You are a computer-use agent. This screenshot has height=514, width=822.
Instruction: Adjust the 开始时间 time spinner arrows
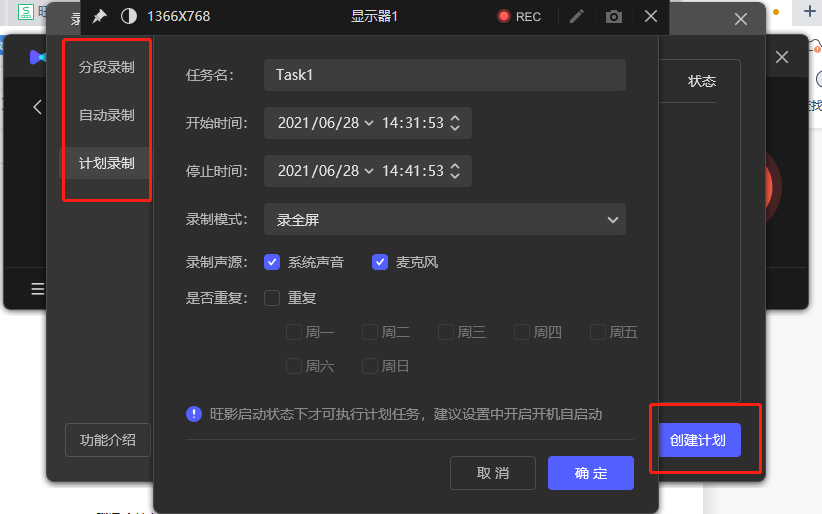click(x=455, y=123)
